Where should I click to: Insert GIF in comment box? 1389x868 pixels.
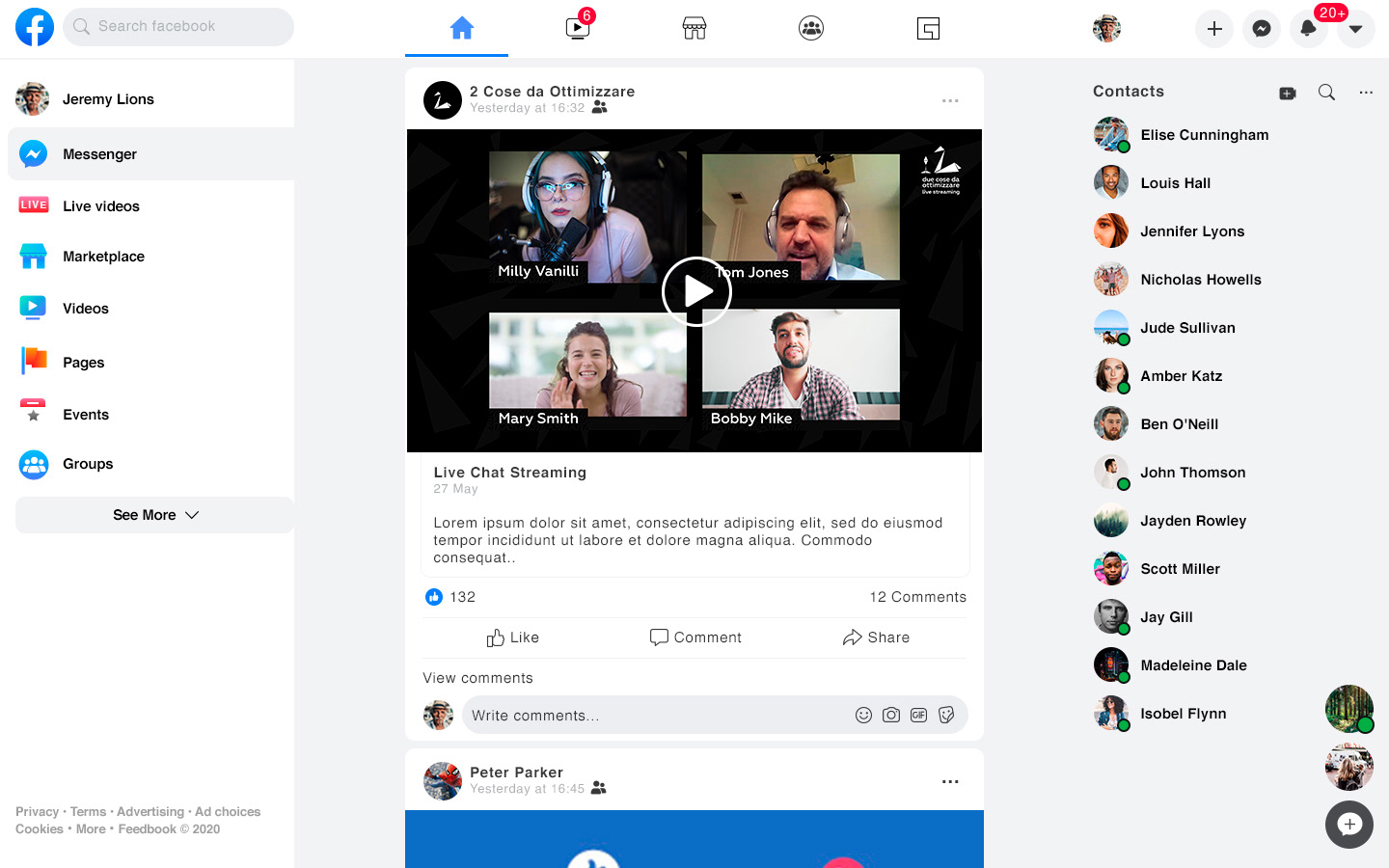click(919, 715)
